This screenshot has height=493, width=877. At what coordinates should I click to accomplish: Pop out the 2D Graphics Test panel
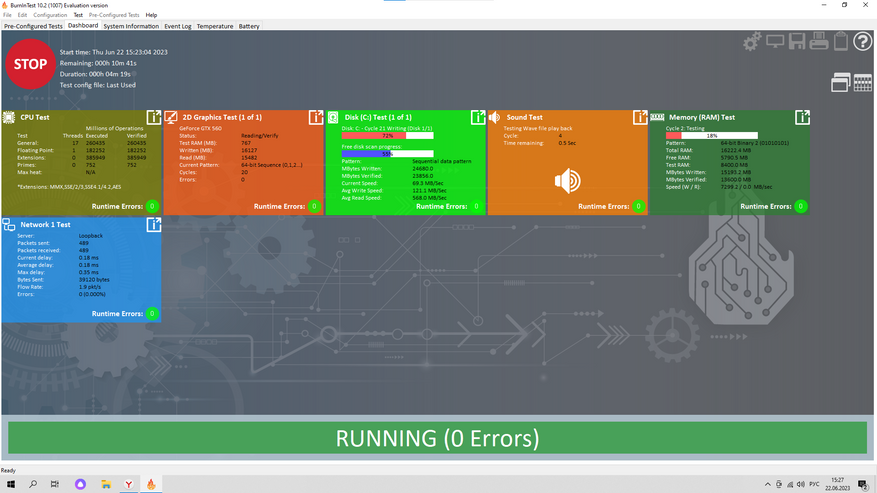click(x=315, y=118)
